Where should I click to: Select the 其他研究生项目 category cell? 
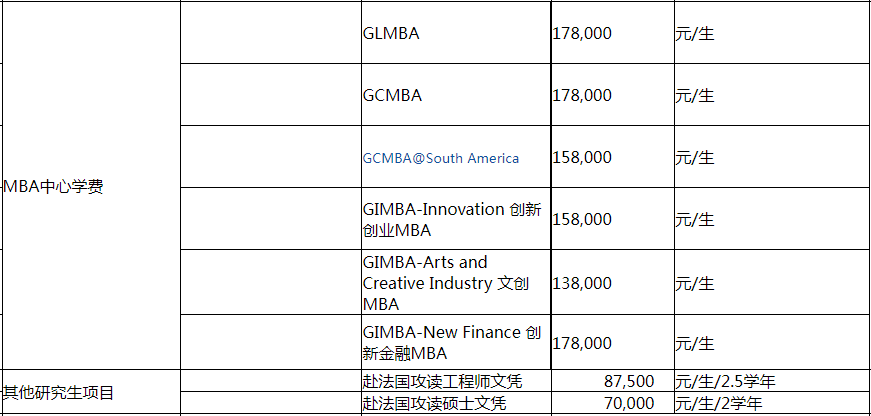pyautogui.click(x=92, y=392)
